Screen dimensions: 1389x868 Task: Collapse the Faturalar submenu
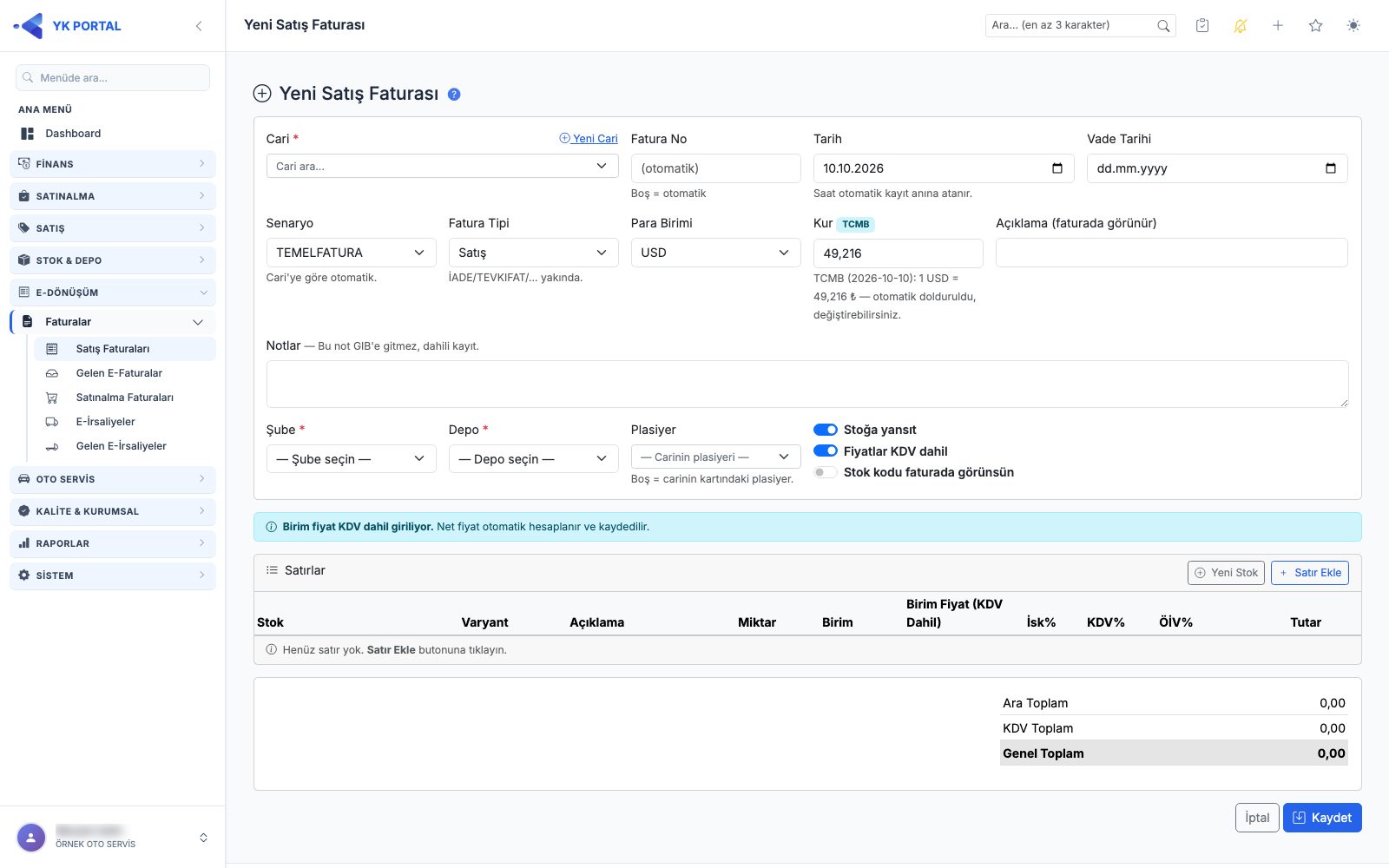(x=113, y=322)
